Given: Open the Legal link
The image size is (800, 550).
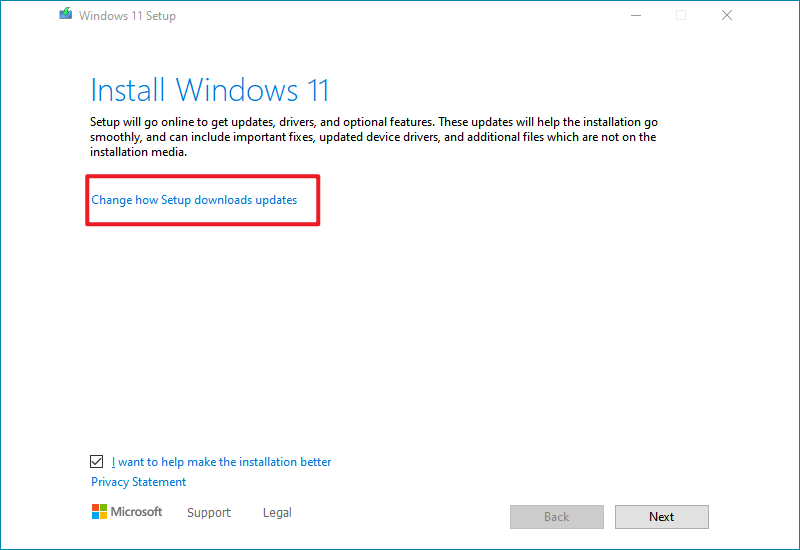Looking at the screenshot, I should click(x=277, y=512).
